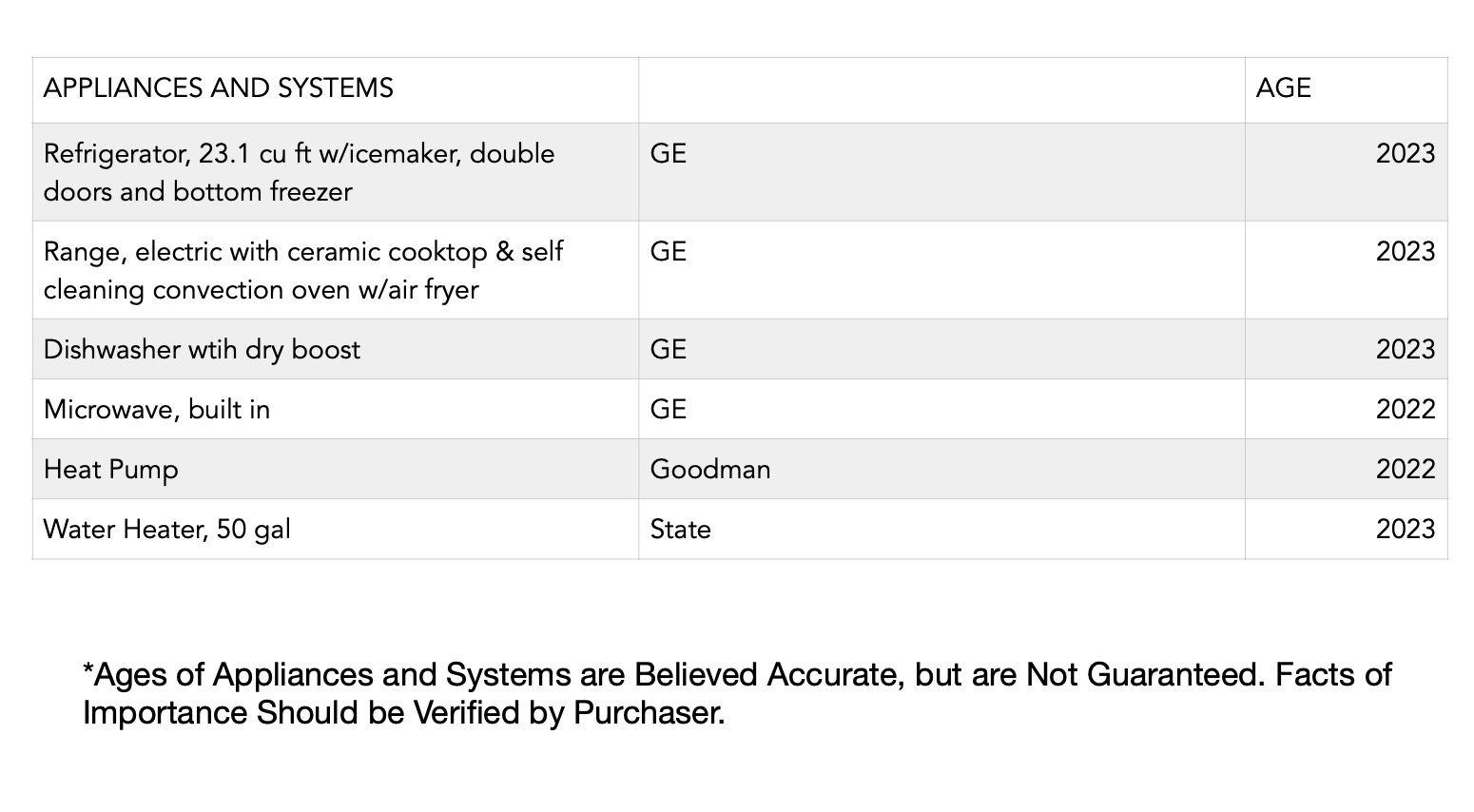
Task: Click the Refrigerator description cell
Action: (299, 172)
